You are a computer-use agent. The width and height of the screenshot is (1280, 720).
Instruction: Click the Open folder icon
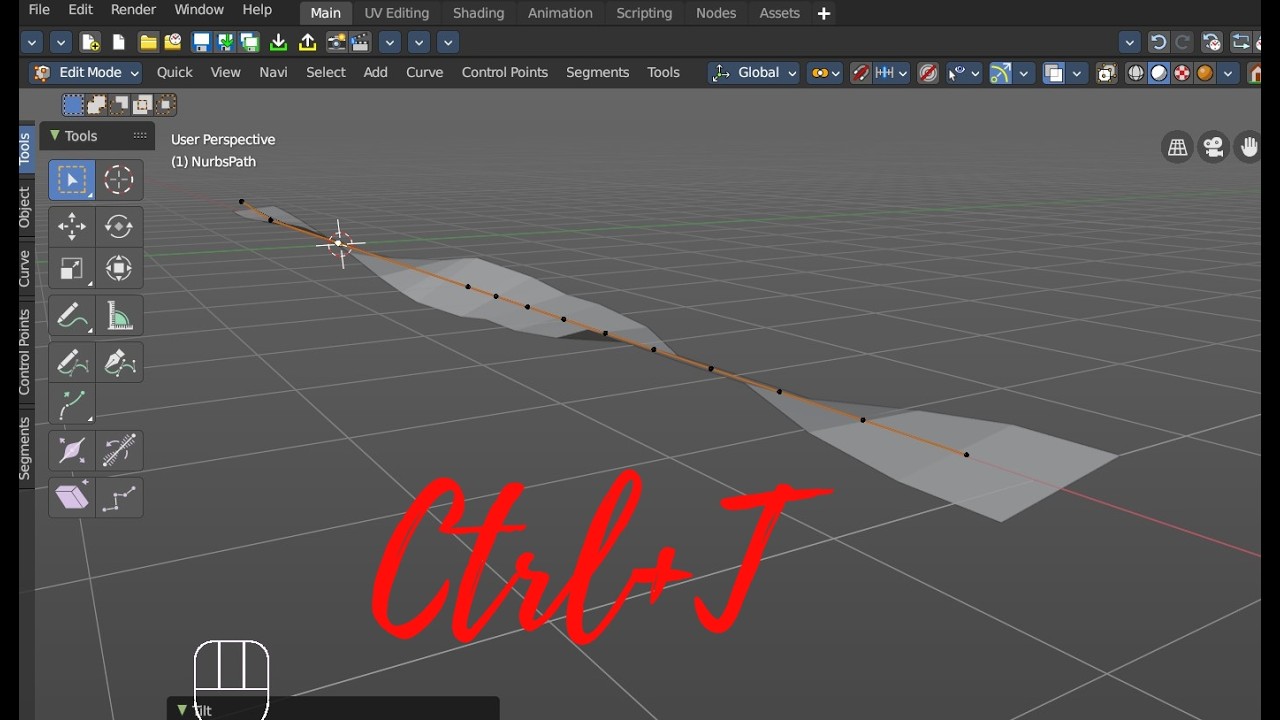[148, 42]
